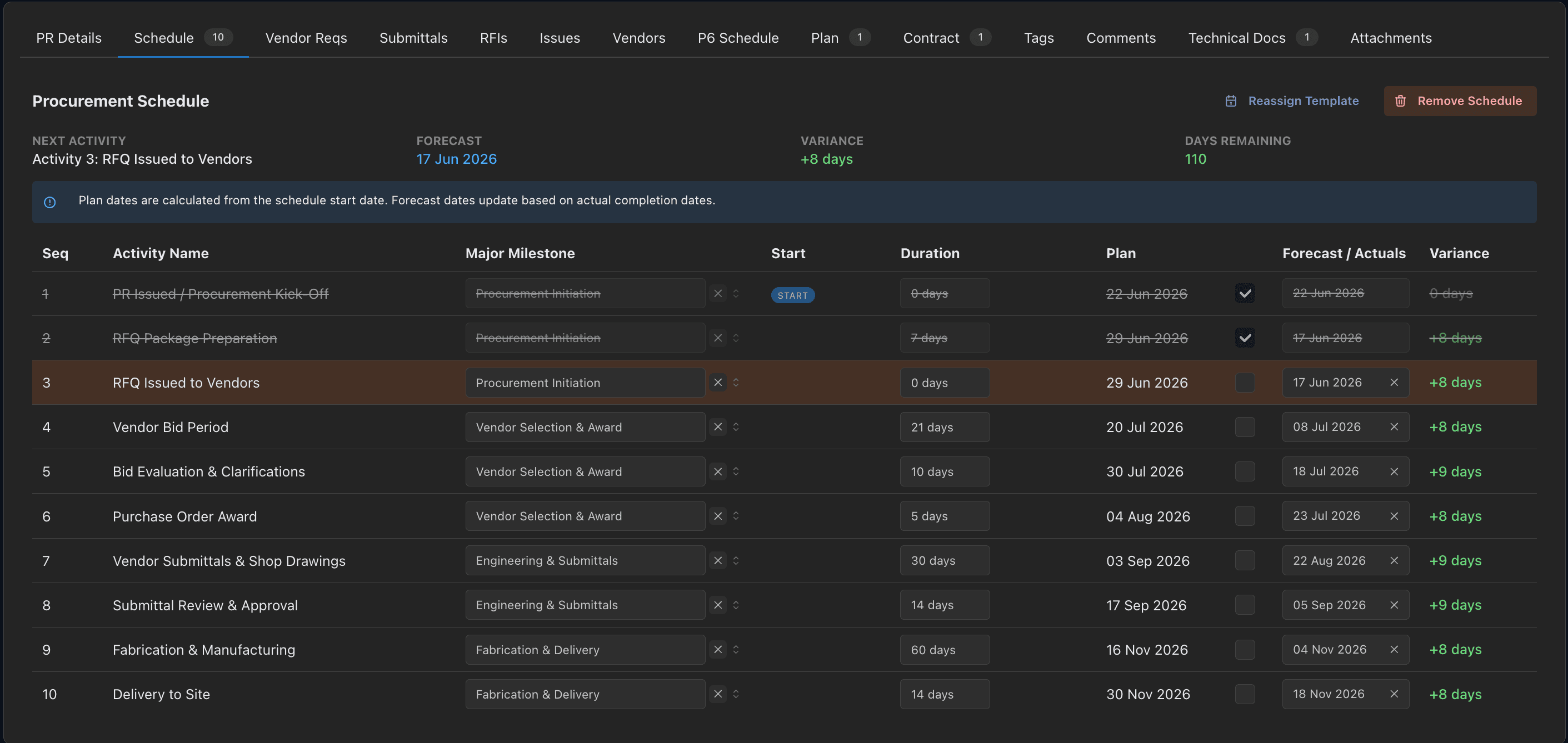Mark Vendor Bid Period complete

[1245, 426]
